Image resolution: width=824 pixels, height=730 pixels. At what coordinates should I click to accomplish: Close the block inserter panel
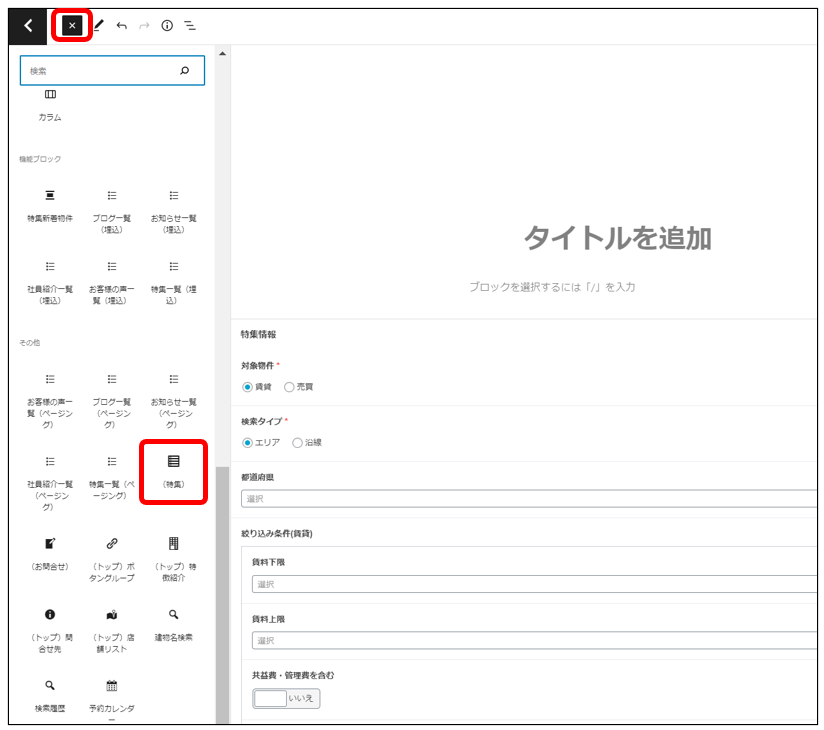[x=72, y=26]
